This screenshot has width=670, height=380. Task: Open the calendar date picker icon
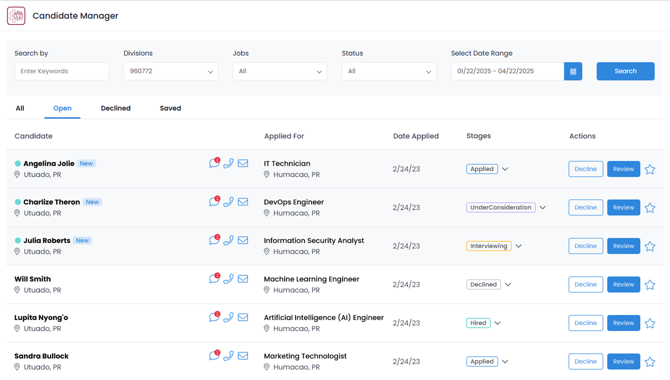[x=573, y=71]
